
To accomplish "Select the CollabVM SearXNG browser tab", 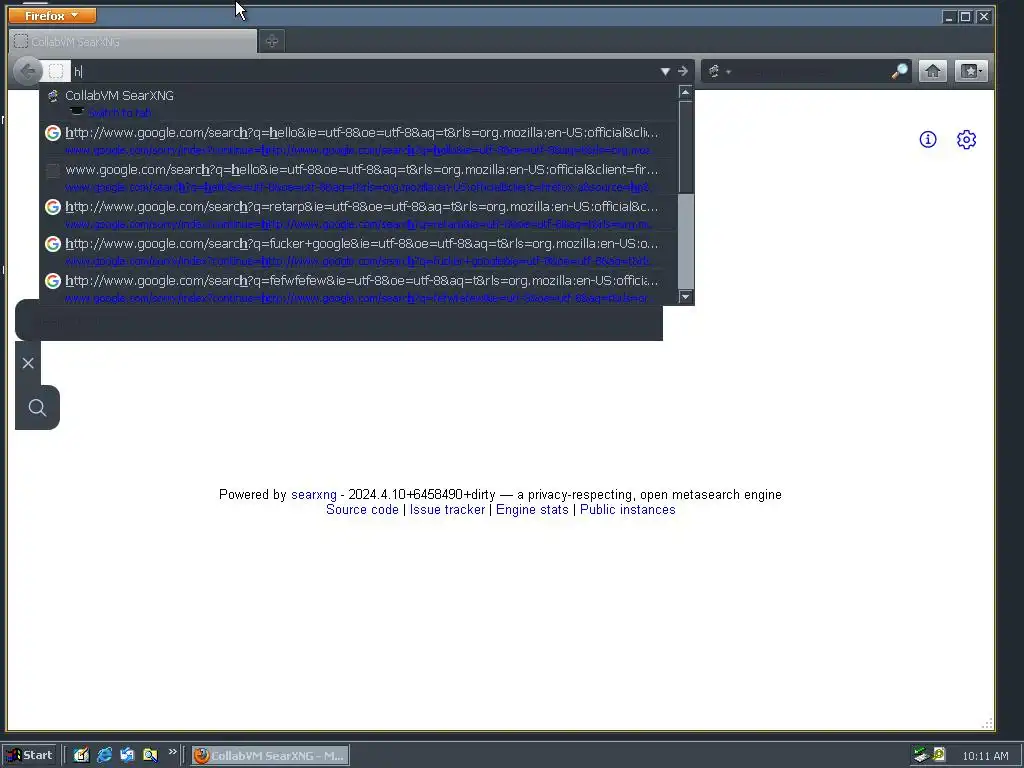I will [x=133, y=42].
